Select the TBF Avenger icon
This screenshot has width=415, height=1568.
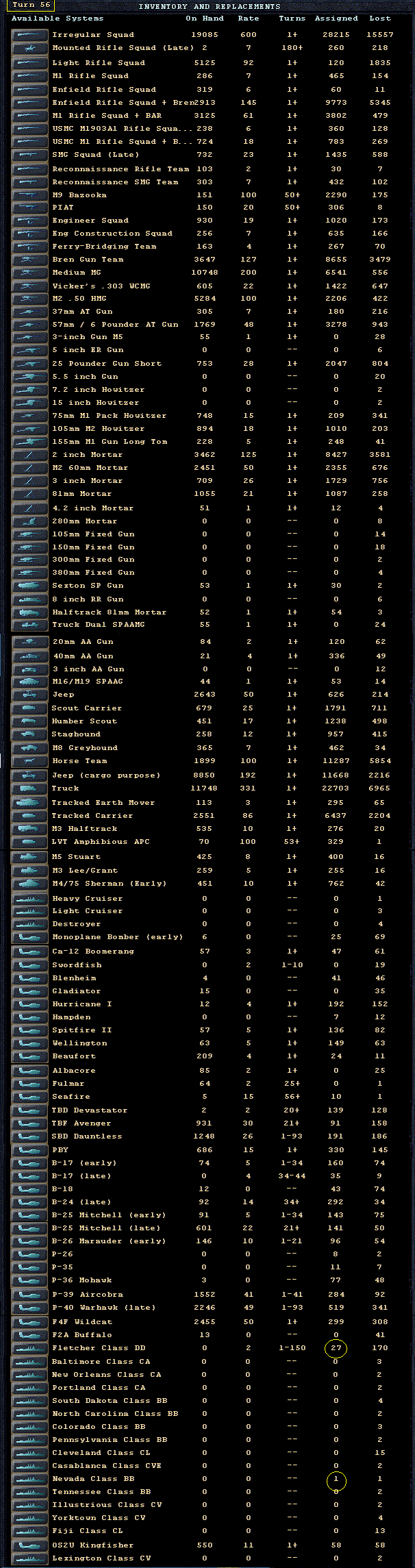coord(30,1123)
